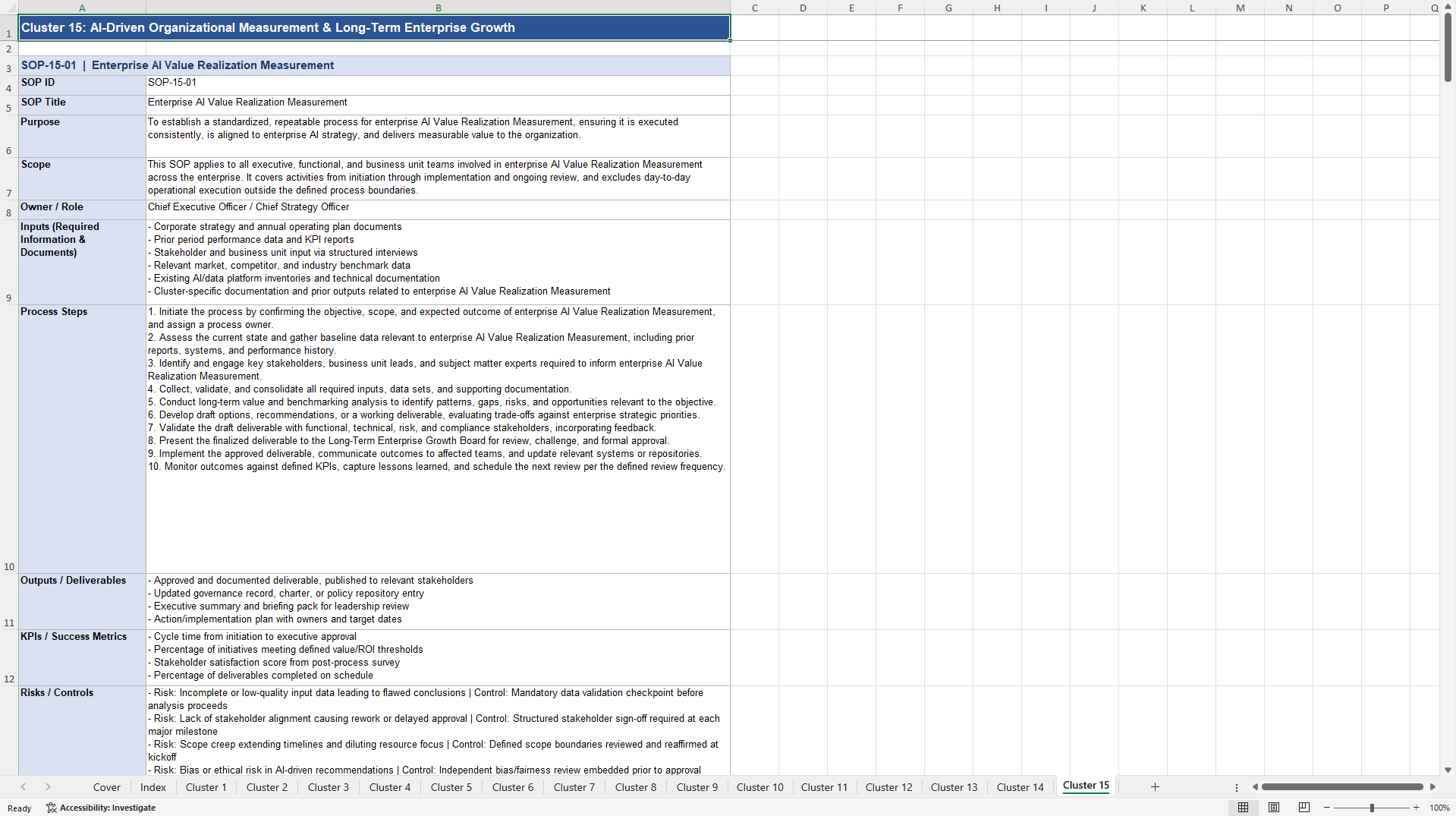Select row 10 header

pos(9,440)
